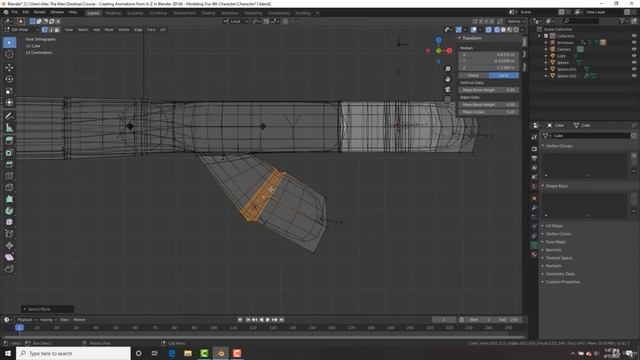This screenshot has width=640, height=360.
Task: Click the zoom view magnifier icon
Action: pos(448,69)
